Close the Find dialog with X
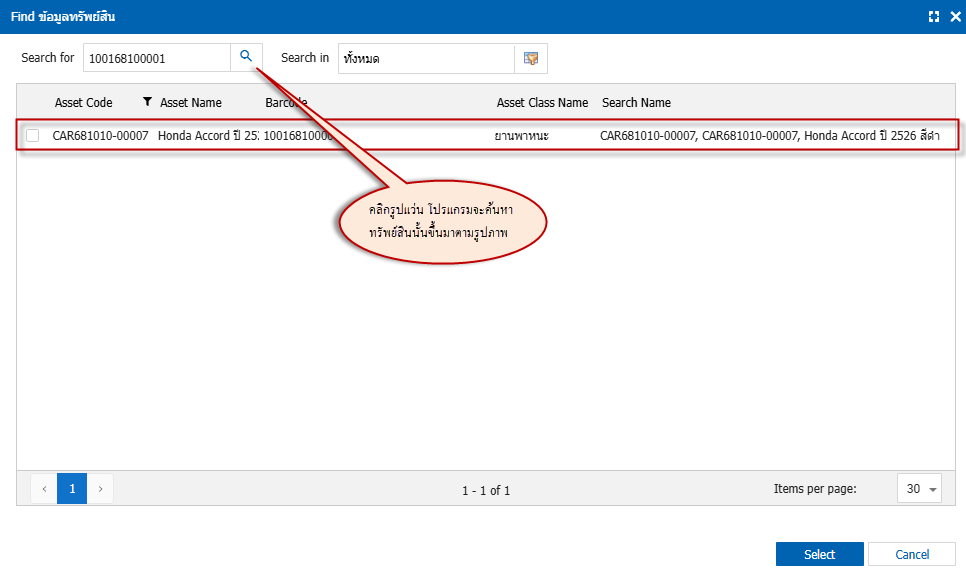This screenshot has height=576, width=966. (x=954, y=17)
